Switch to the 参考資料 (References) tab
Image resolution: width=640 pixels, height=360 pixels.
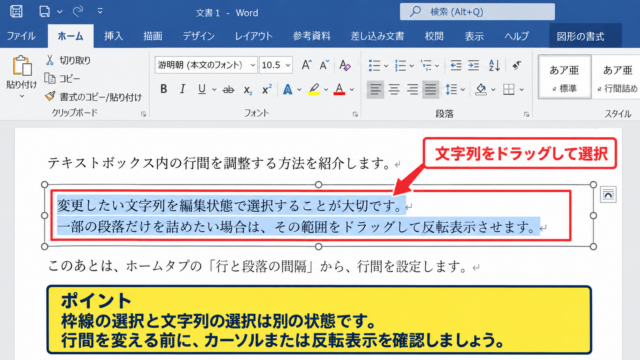pyautogui.click(x=311, y=36)
